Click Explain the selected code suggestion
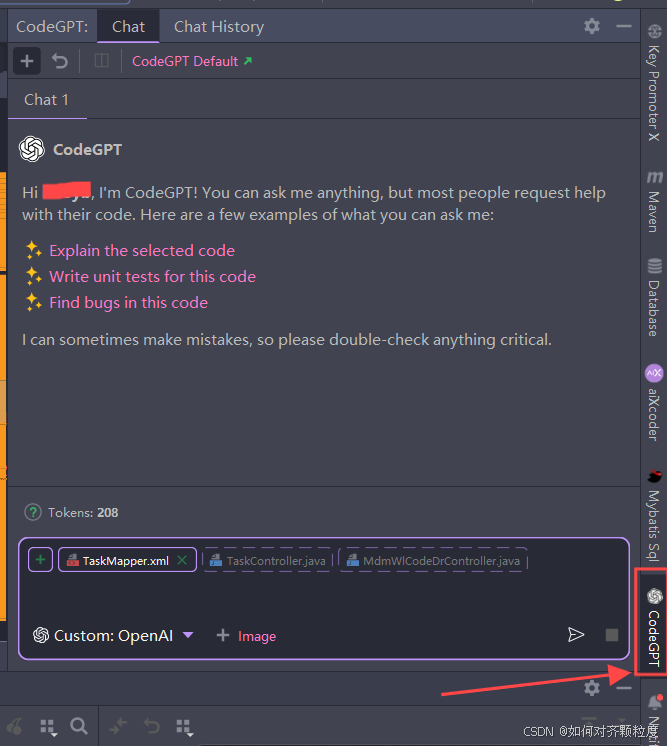Screen dimensions: 667x746 [x=142, y=251]
